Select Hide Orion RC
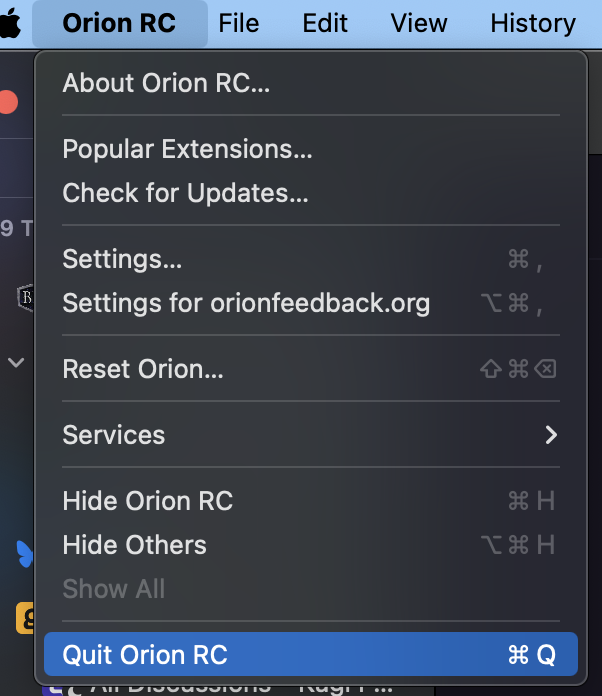This screenshot has width=602, height=696. 147,501
